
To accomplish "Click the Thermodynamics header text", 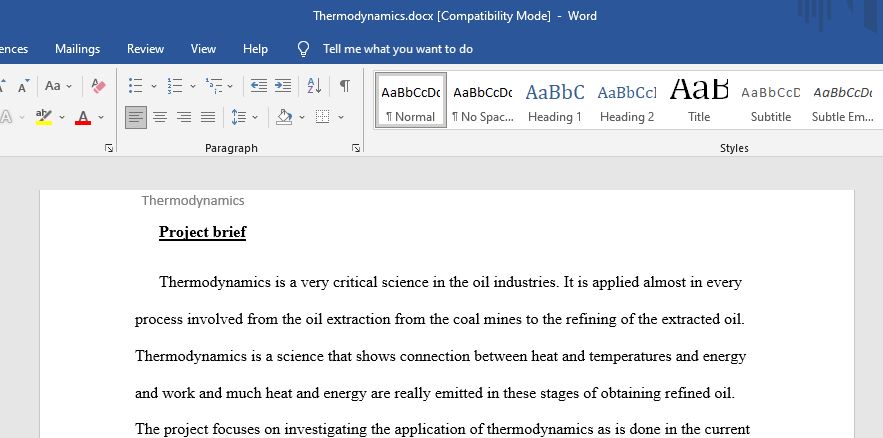I will pos(193,200).
